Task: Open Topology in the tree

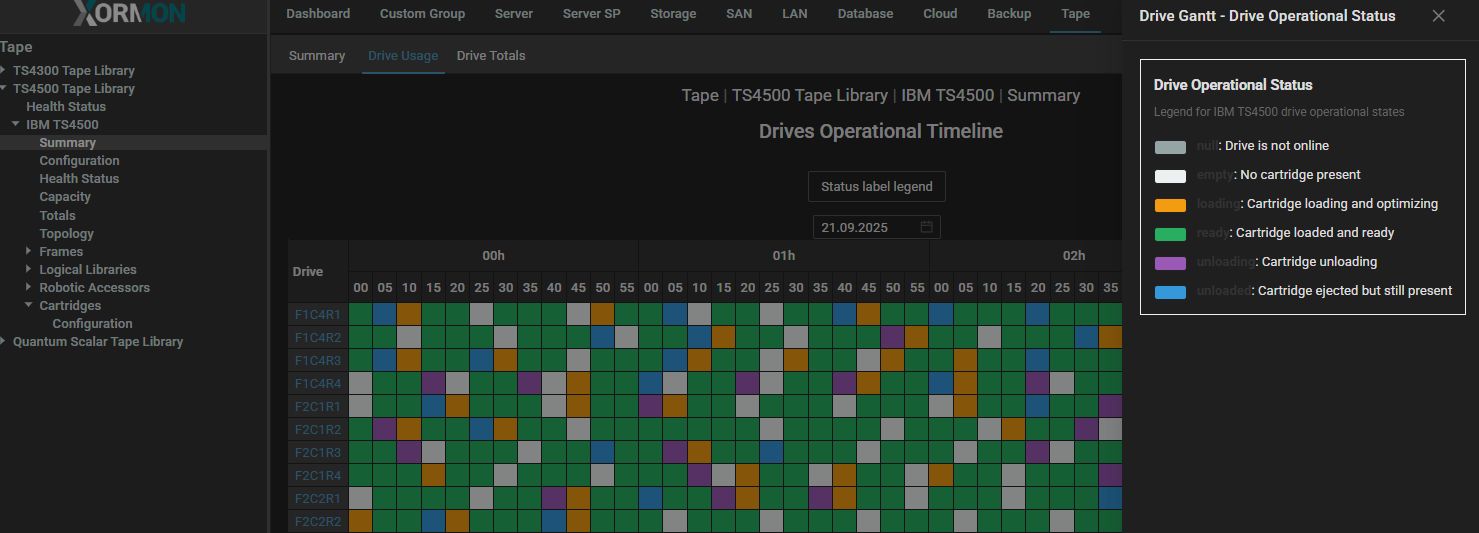Action: [66, 233]
